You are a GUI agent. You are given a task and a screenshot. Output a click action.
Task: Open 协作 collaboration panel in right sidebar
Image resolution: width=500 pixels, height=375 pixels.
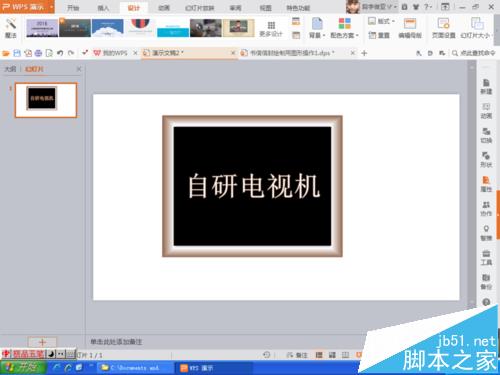[x=486, y=209]
